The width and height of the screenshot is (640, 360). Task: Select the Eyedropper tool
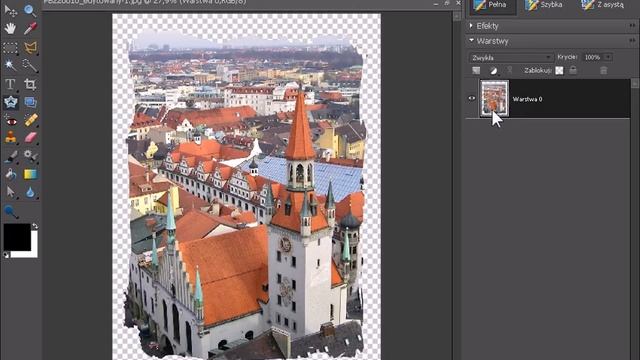[30, 28]
